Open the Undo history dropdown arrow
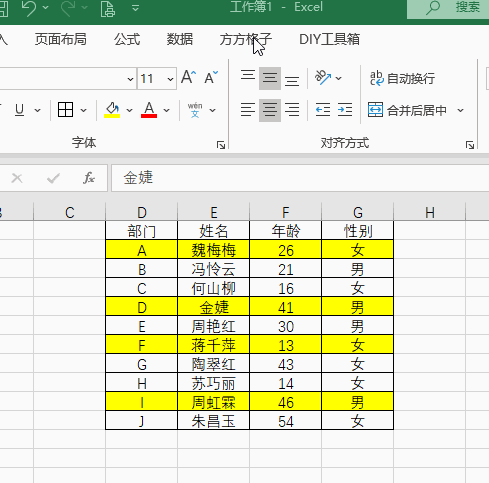 (x=46, y=7)
